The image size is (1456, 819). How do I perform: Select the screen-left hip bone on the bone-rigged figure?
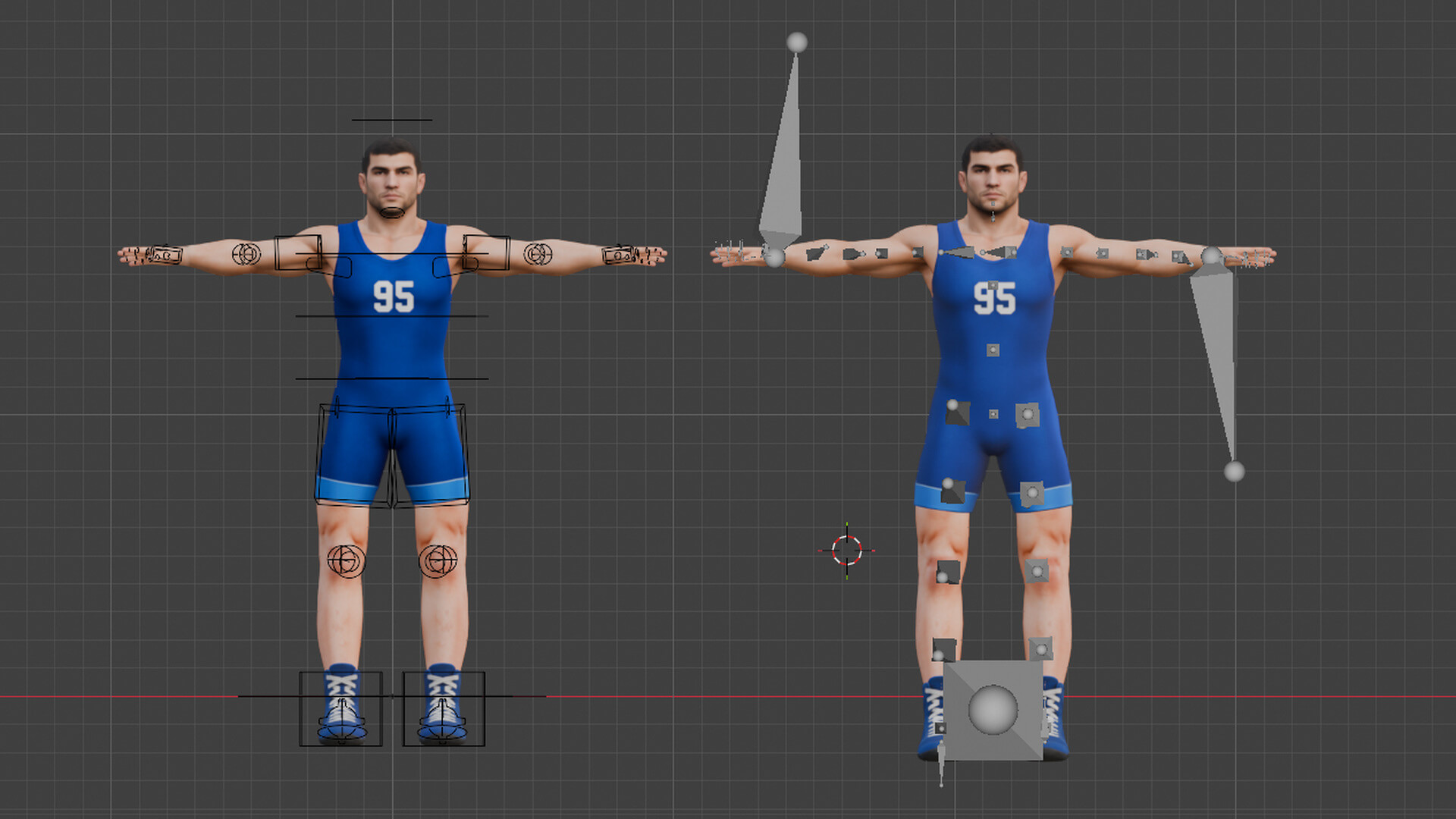tap(957, 413)
